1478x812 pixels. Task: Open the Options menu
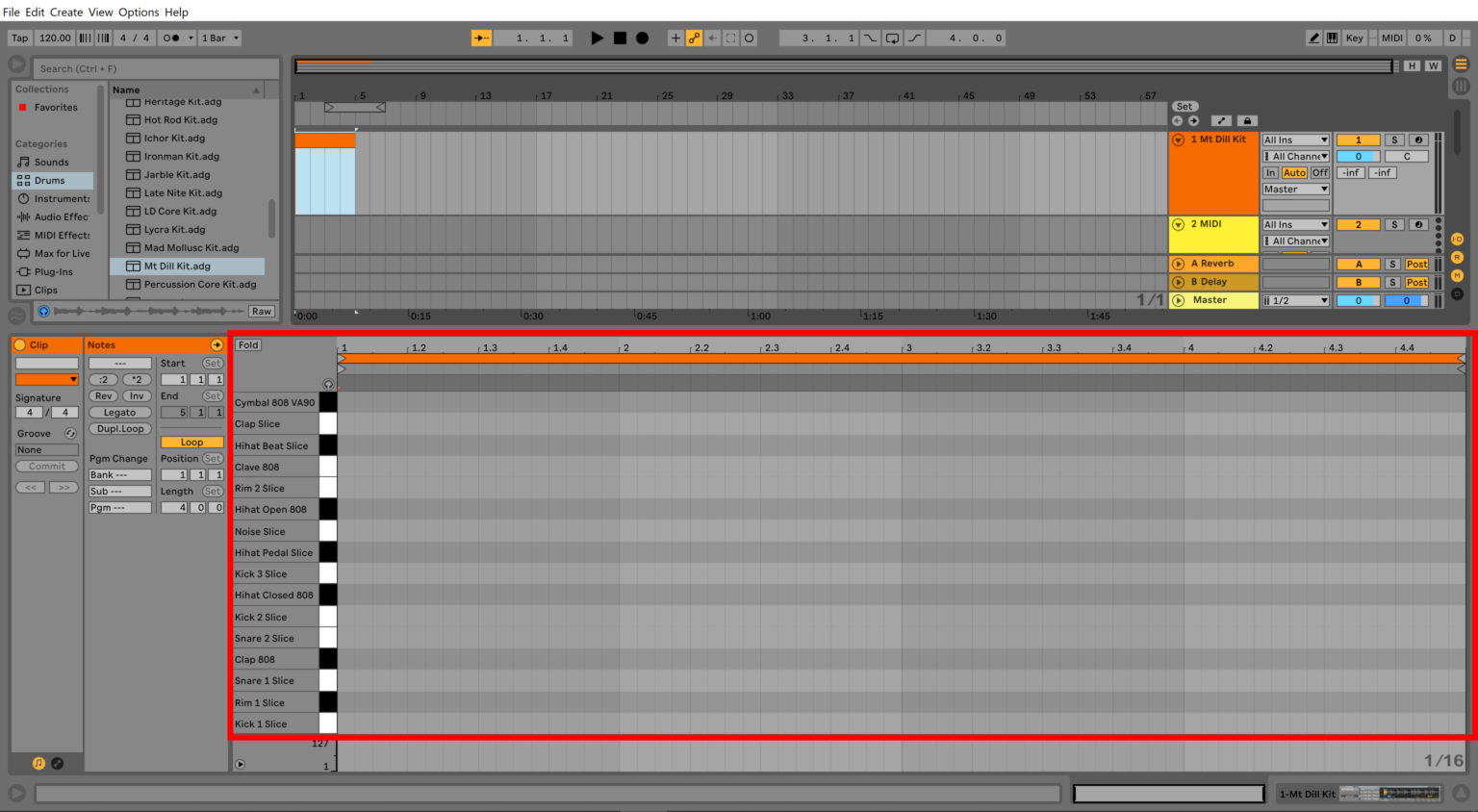coord(138,12)
